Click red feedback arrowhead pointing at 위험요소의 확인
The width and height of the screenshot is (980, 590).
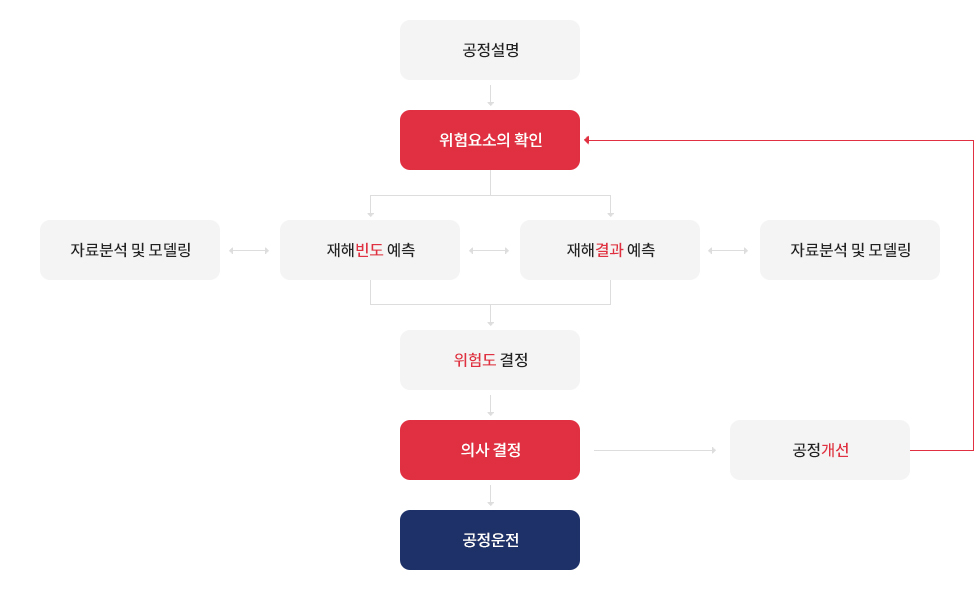[587, 140]
